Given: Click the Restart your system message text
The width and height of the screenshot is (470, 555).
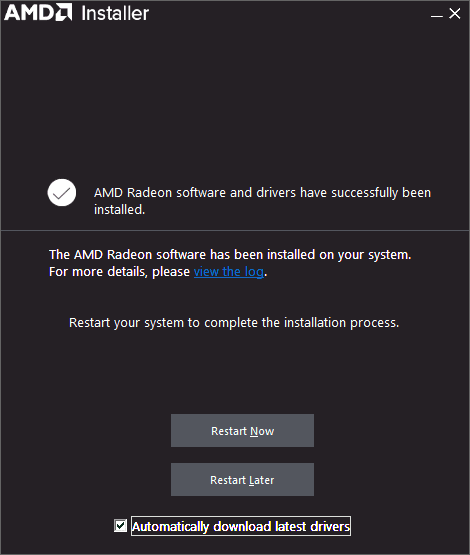Looking at the screenshot, I should [x=234, y=323].
